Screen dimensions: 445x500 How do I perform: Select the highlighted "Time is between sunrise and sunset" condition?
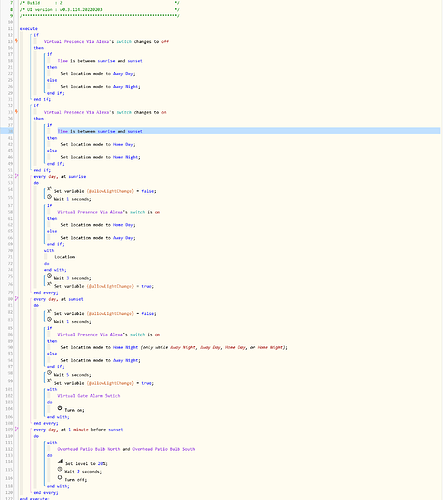(100, 131)
